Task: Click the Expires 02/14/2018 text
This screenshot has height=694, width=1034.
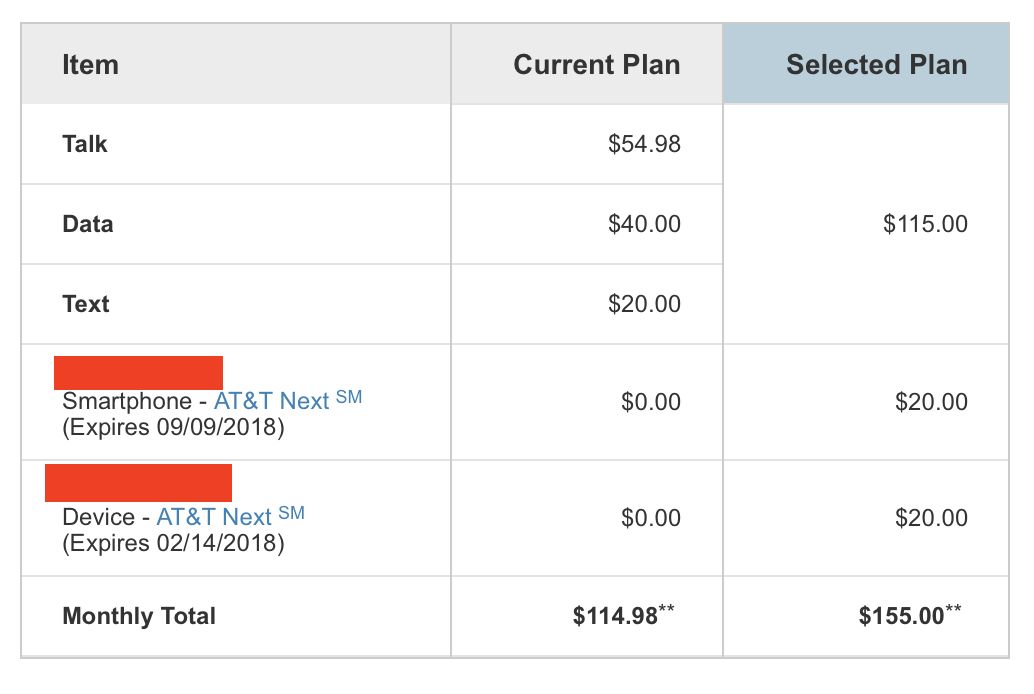Action: [173, 543]
